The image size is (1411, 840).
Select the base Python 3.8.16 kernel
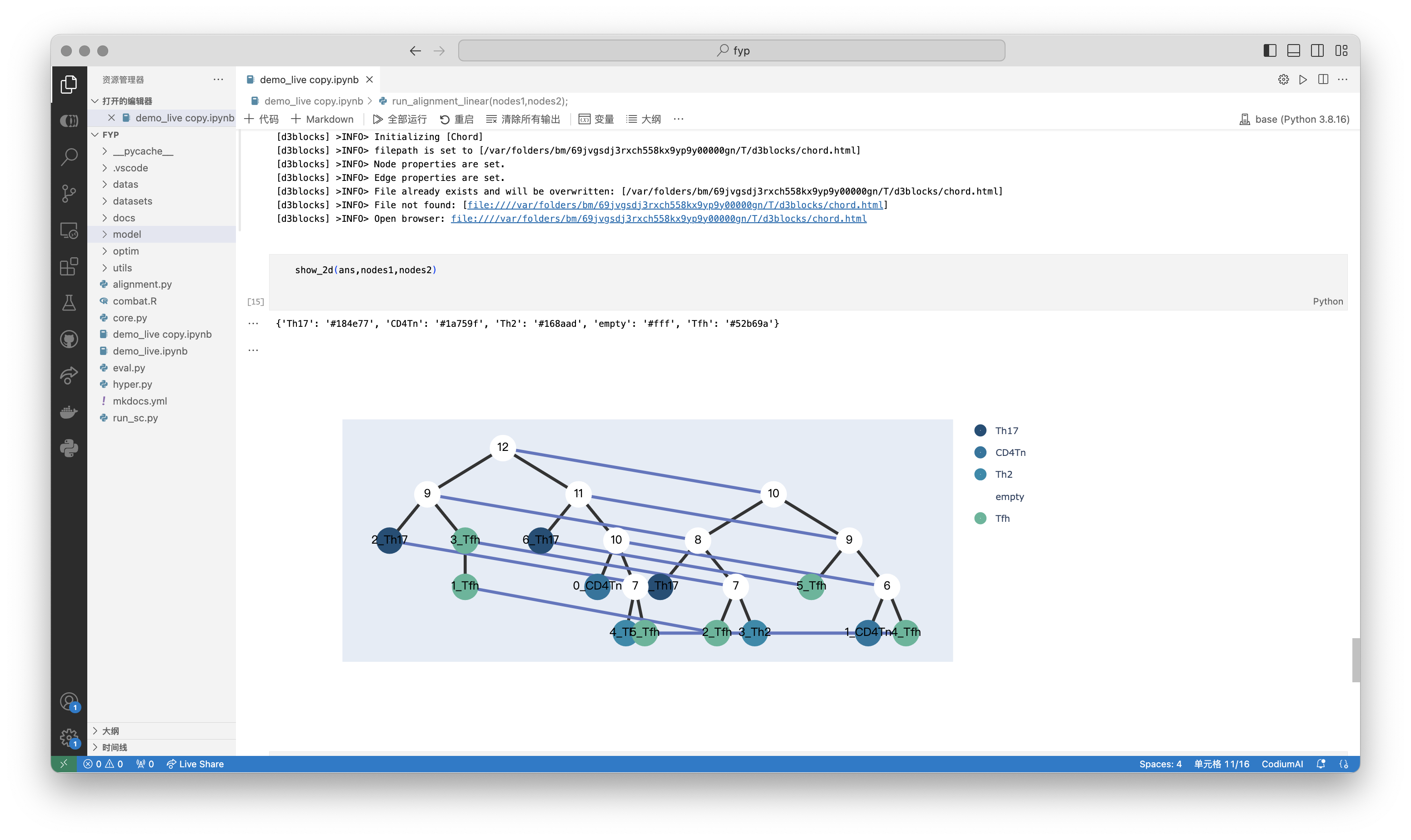(1295, 119)
